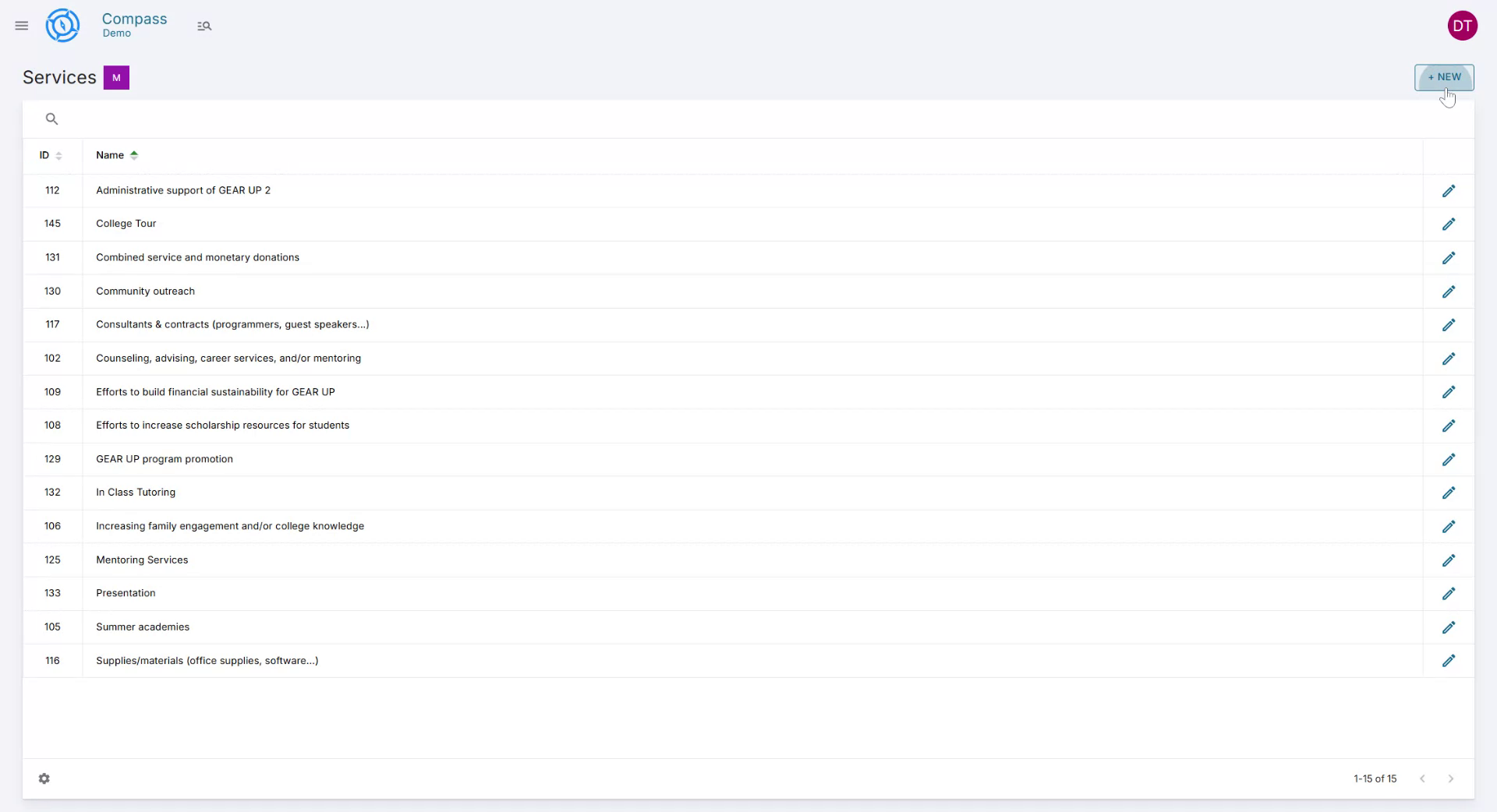Go to next page of services
This screenshot has width=1497, height=812.
coord(1450,778)
